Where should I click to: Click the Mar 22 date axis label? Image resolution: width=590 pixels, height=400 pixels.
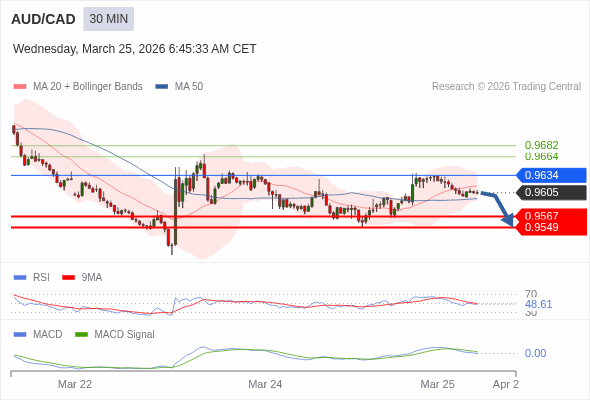click(75, 384)
